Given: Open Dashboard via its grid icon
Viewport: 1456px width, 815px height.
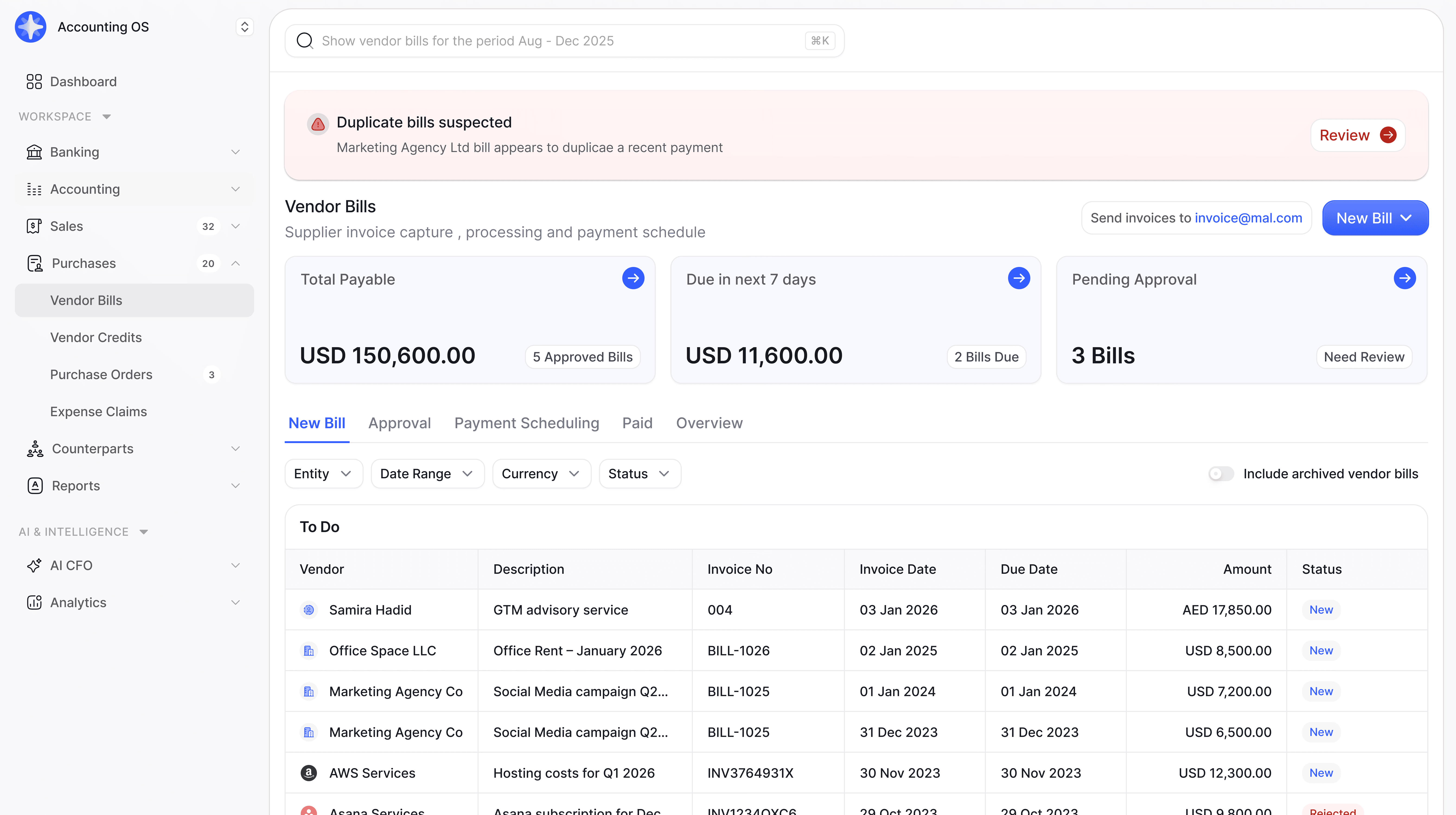Looking at the screenshot, I should click(x=34, y=81).
